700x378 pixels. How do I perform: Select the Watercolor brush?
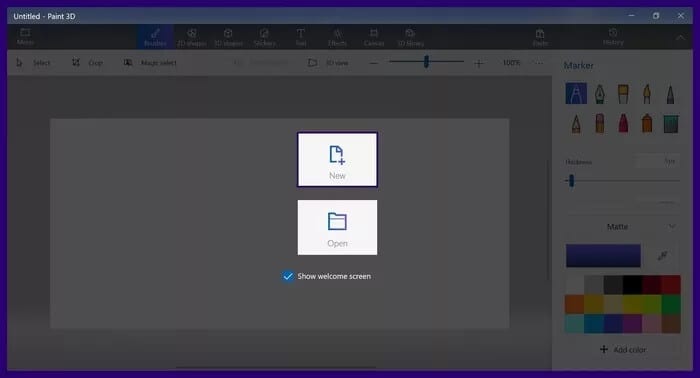647,93
